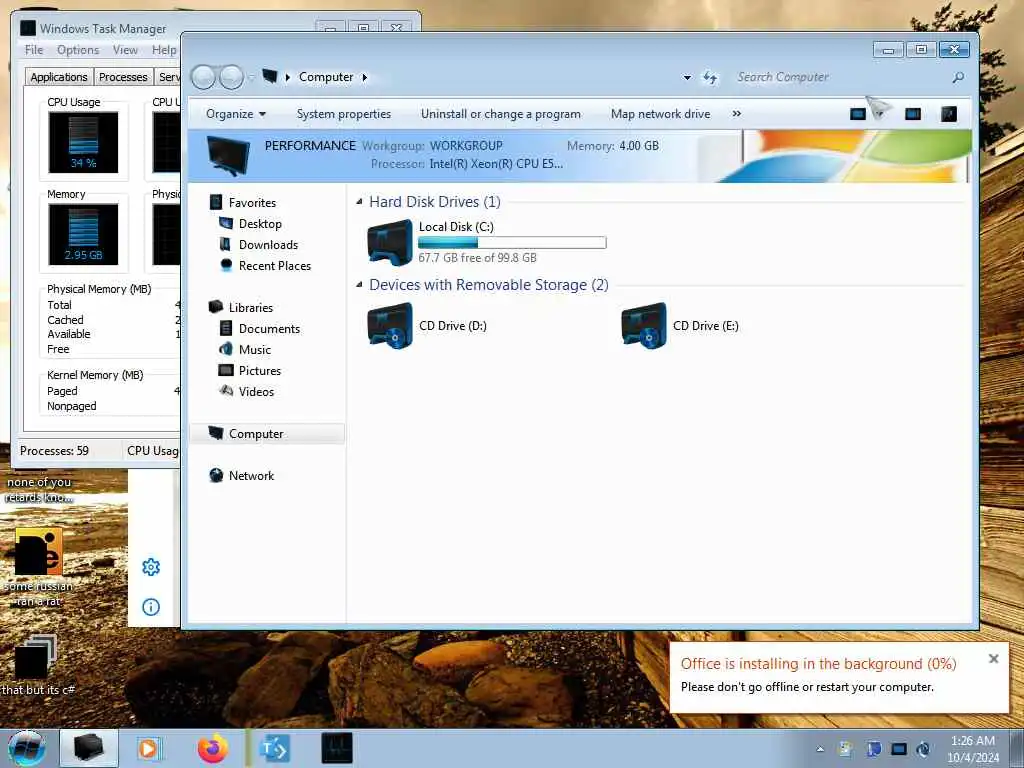Open the CD Drive (D:) icon
The width and height of the screenshot is (1024, 768).
[390, 325]
